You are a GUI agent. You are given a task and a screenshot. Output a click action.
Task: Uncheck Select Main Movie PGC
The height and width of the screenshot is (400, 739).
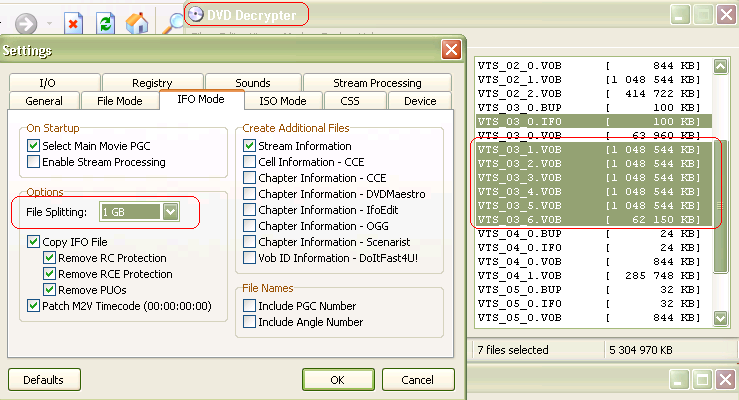[x=33, y=146]
